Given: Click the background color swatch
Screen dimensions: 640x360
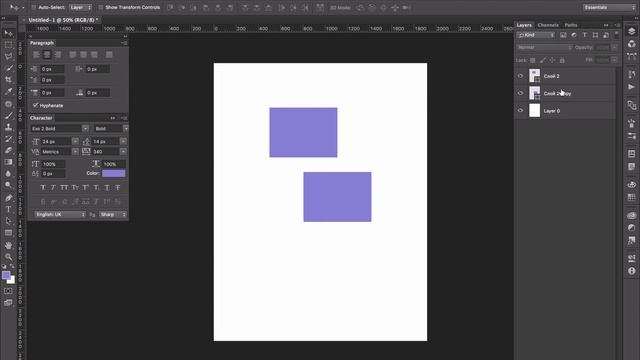Looking at the screenshot, I should tap(12, 281).
